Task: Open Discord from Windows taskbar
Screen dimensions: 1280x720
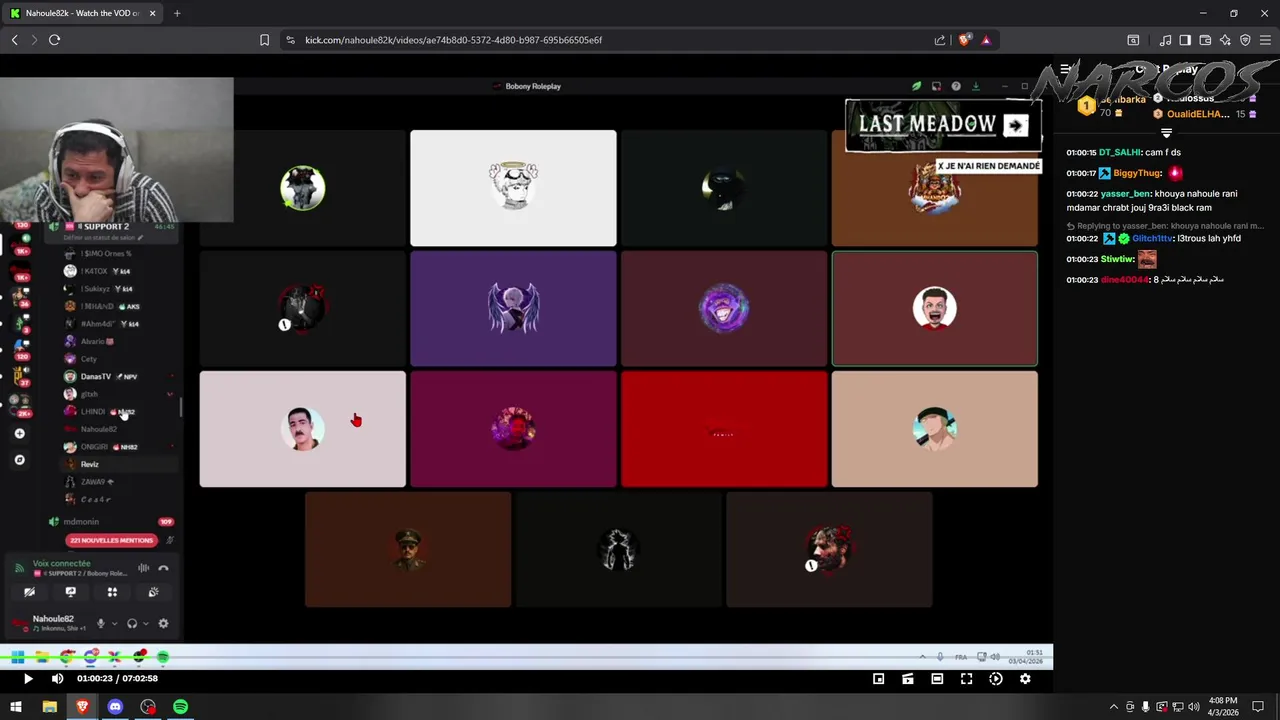Action: [x=115, y=707]
